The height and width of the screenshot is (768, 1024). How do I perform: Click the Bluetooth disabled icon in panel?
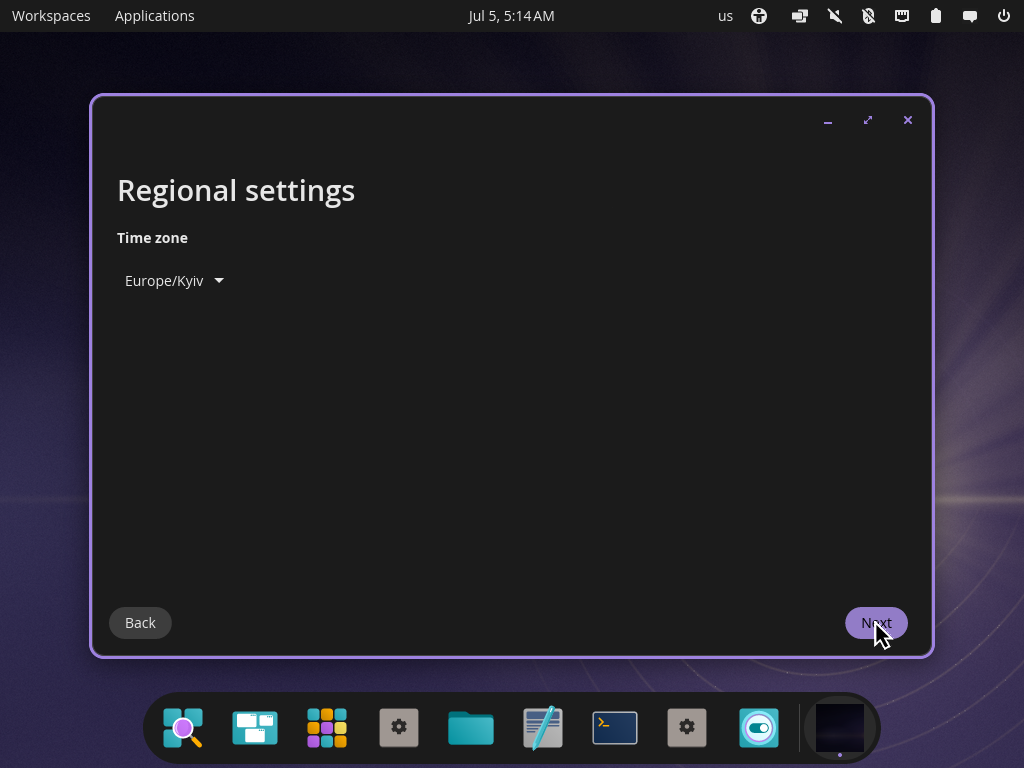[868, 16]
